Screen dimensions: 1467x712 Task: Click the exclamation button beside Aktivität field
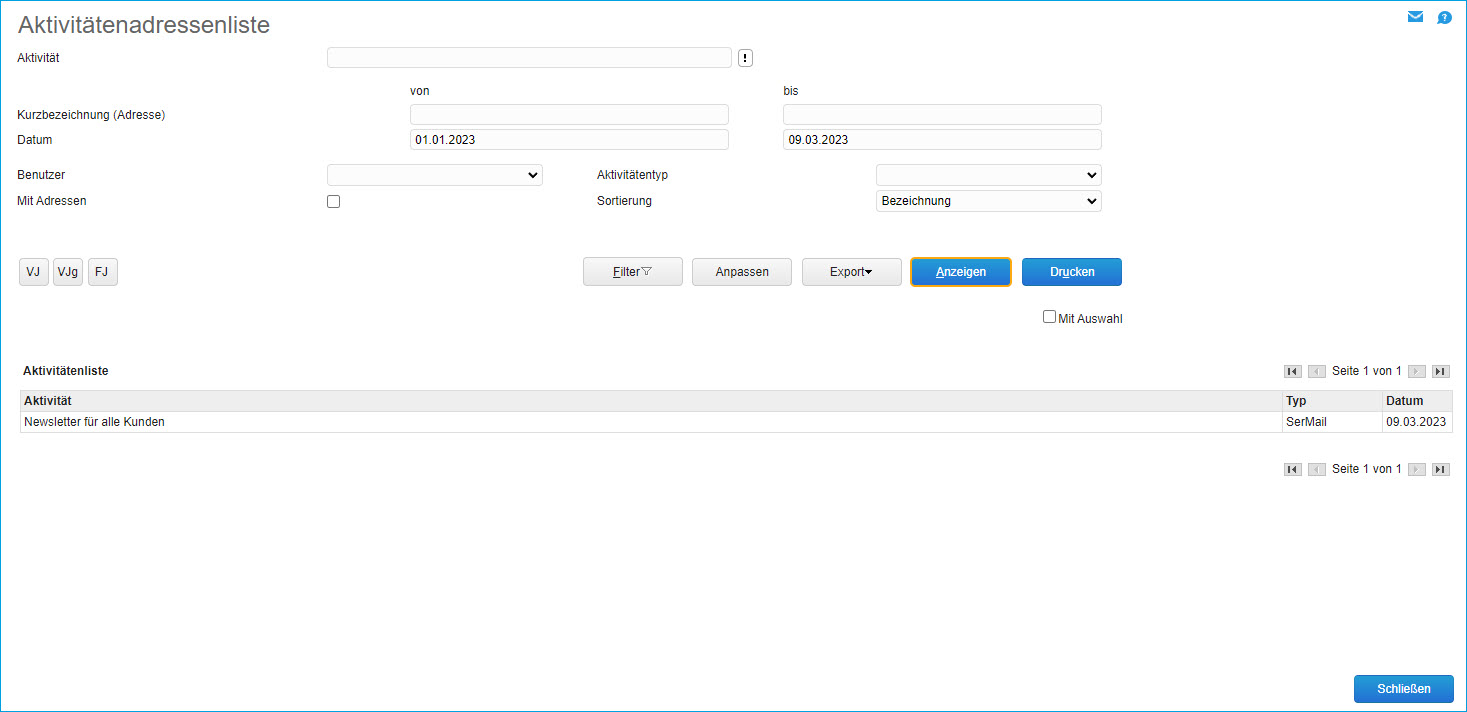(745, 58)
